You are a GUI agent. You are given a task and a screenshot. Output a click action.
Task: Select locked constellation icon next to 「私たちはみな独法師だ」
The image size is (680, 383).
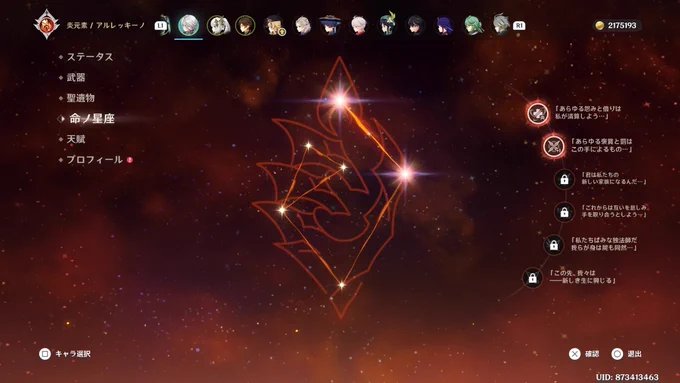(x=554, y=245)
